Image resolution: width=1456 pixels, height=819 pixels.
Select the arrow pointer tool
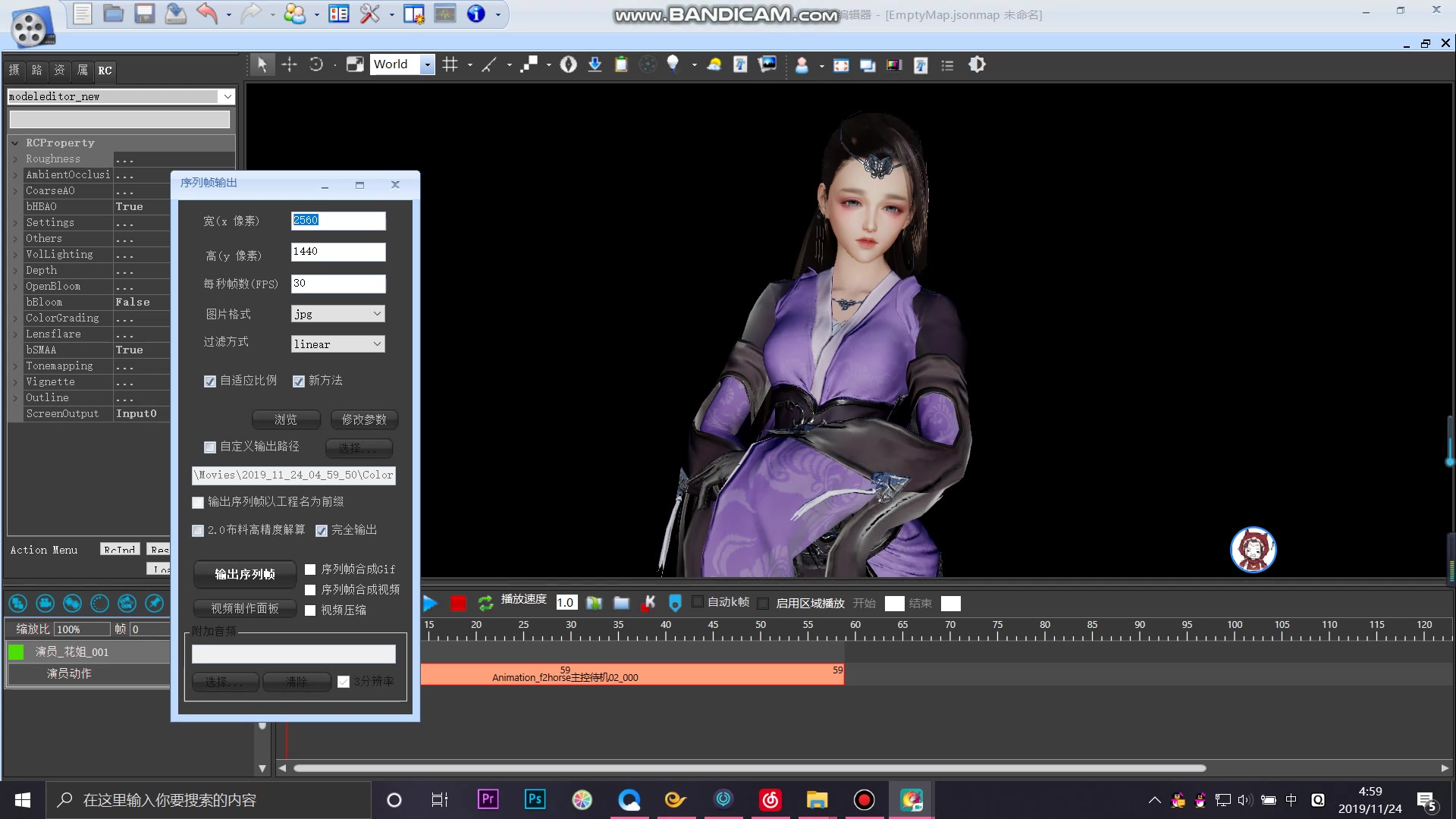[262, 64]
